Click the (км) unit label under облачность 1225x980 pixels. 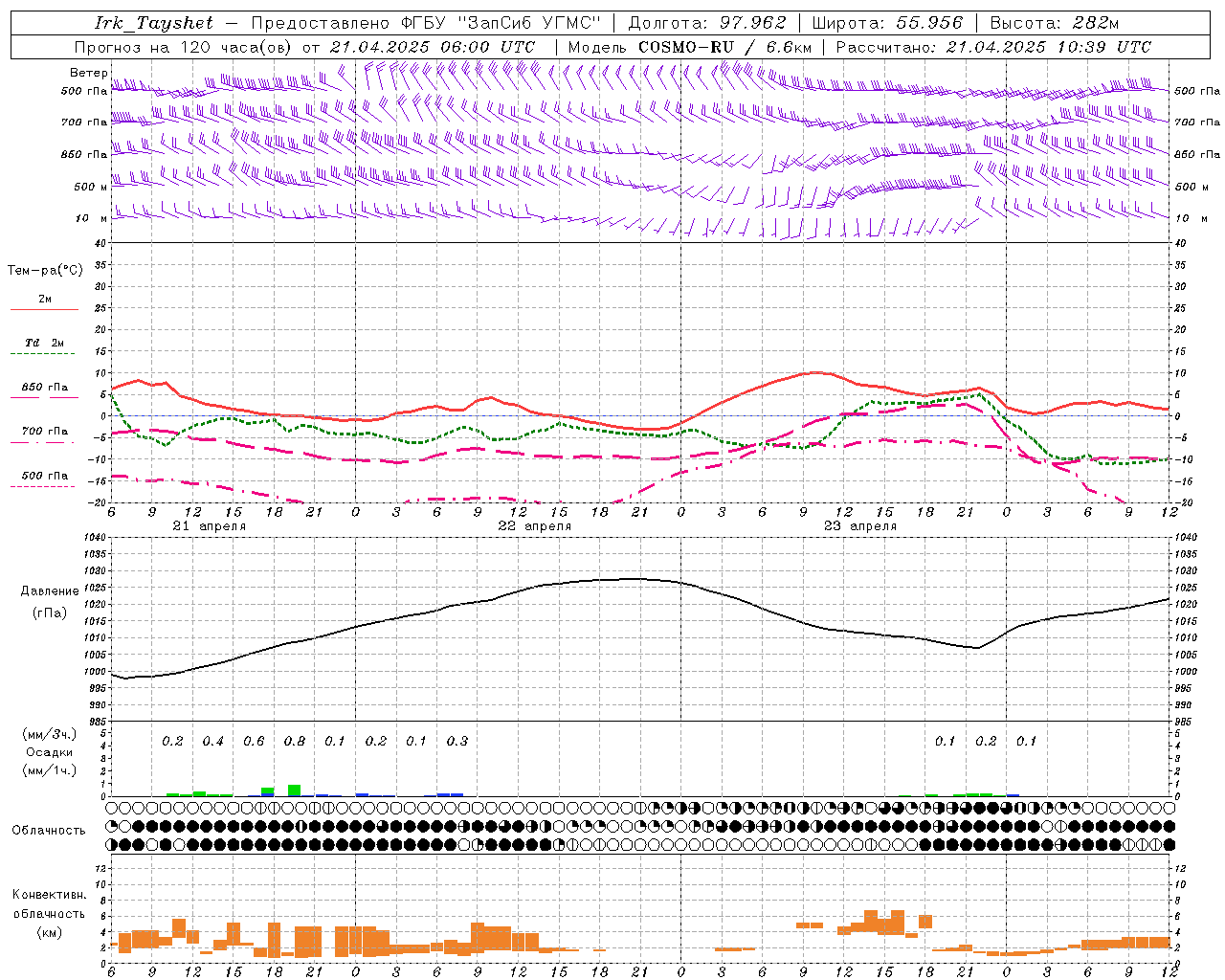[x=49, y=932]
